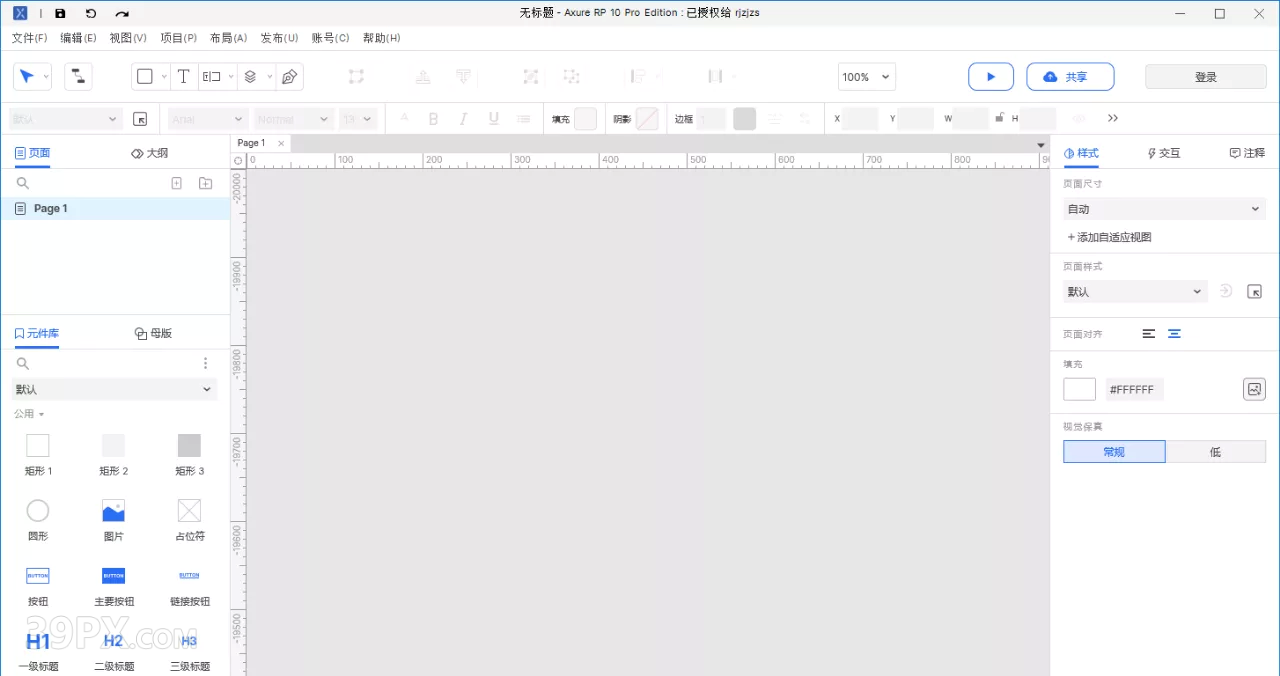
Task: Open the library options three-dot menu
Action: (x=206, y=363)
